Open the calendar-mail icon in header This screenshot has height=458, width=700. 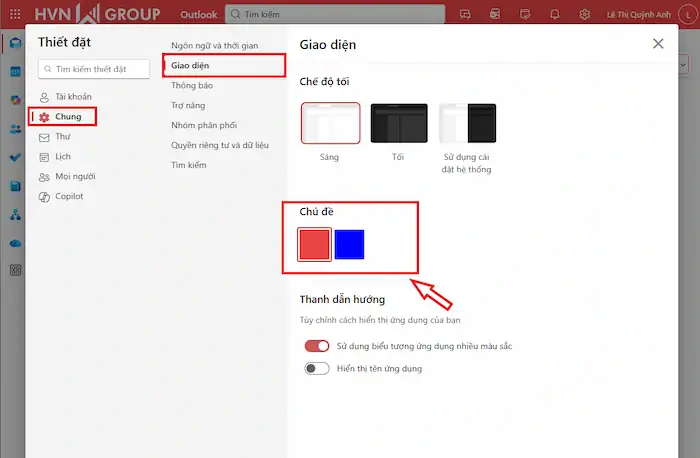pos(495,14)
